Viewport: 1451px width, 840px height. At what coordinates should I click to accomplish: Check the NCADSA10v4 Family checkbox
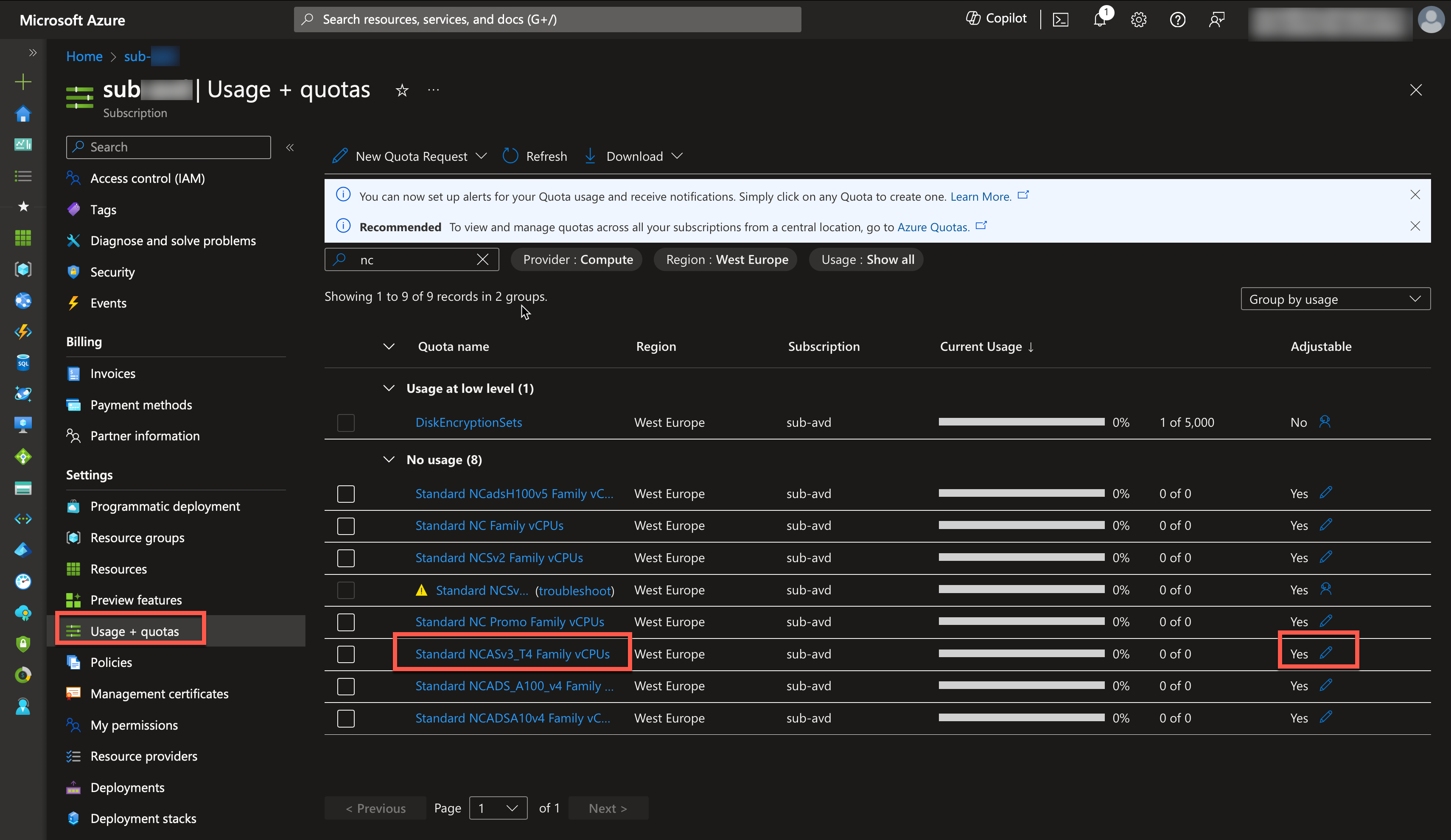click(x=345, y=718)
